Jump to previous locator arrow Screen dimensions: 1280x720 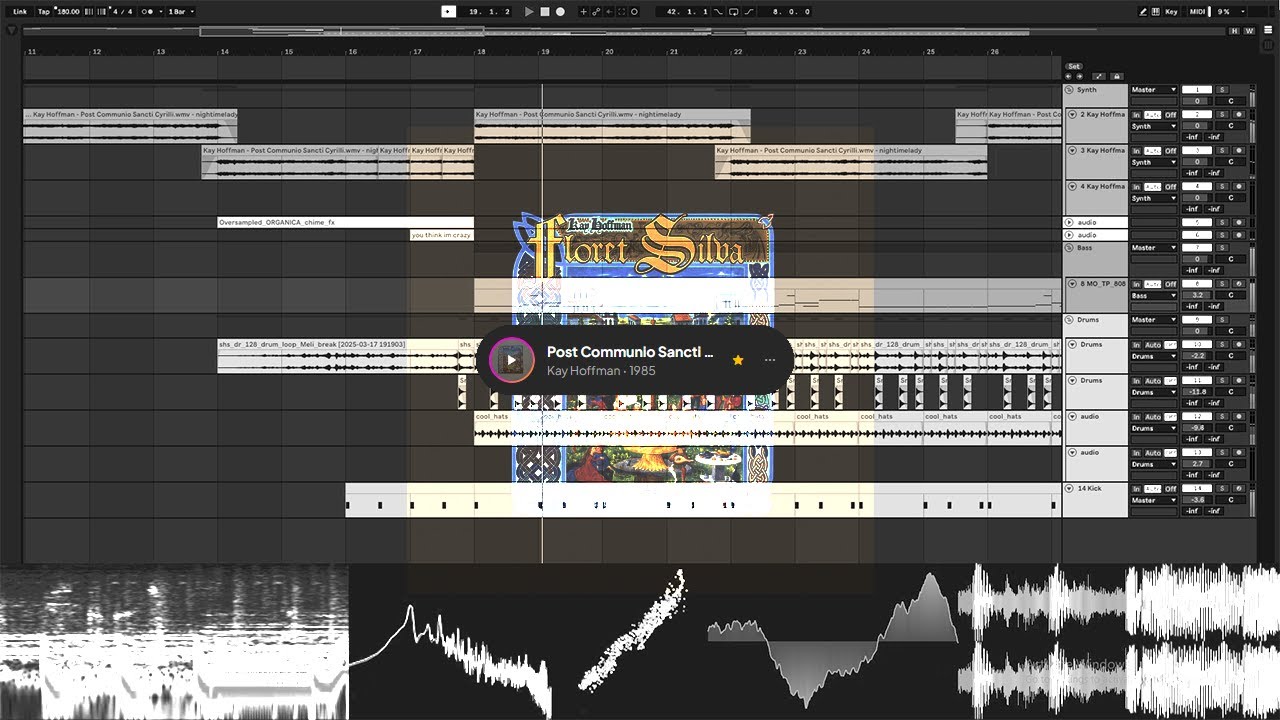[x=1068, y=76]
